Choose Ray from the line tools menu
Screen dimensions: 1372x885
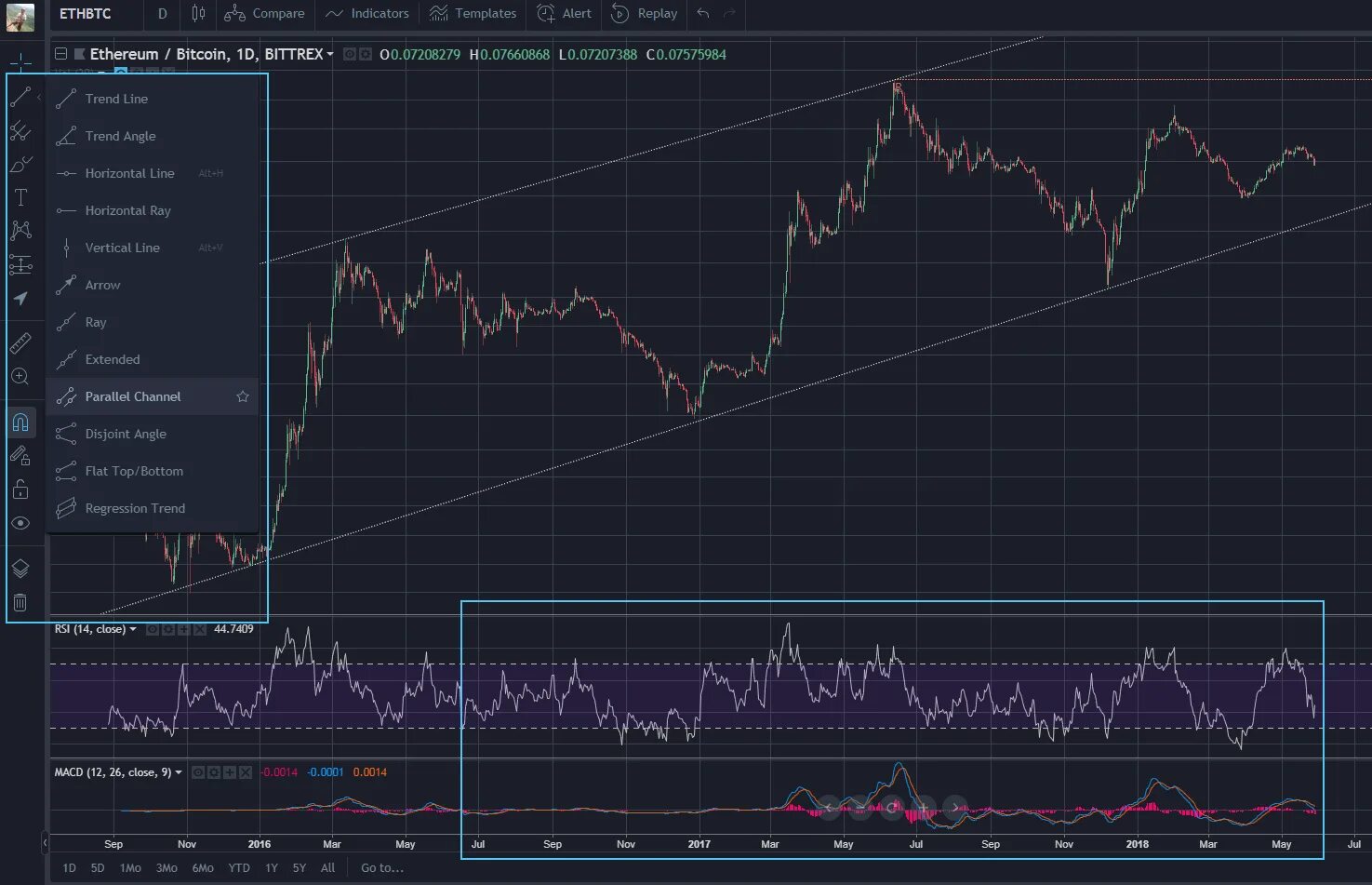click(153, 322)
